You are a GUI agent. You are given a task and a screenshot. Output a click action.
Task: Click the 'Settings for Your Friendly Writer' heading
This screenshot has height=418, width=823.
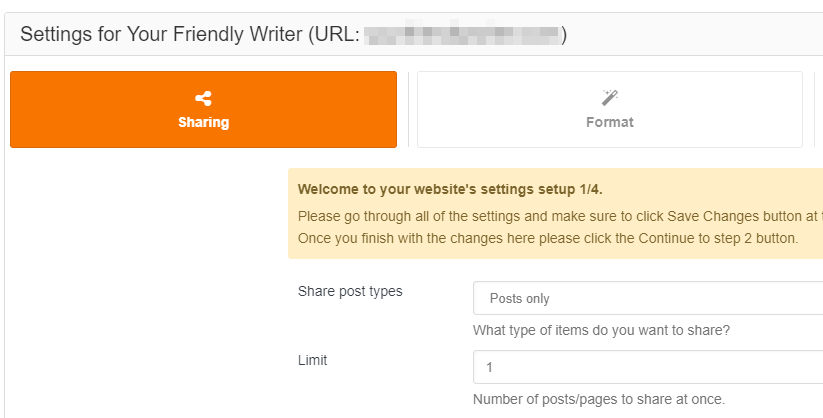coord(161,35)
